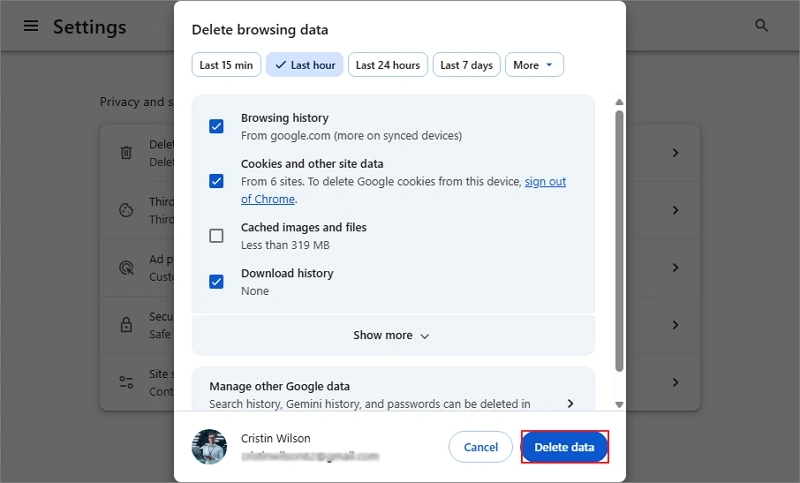Click the dialog vertical scrollbar thumb
This screenshot has height=483, width=800.
click(619, 241)
